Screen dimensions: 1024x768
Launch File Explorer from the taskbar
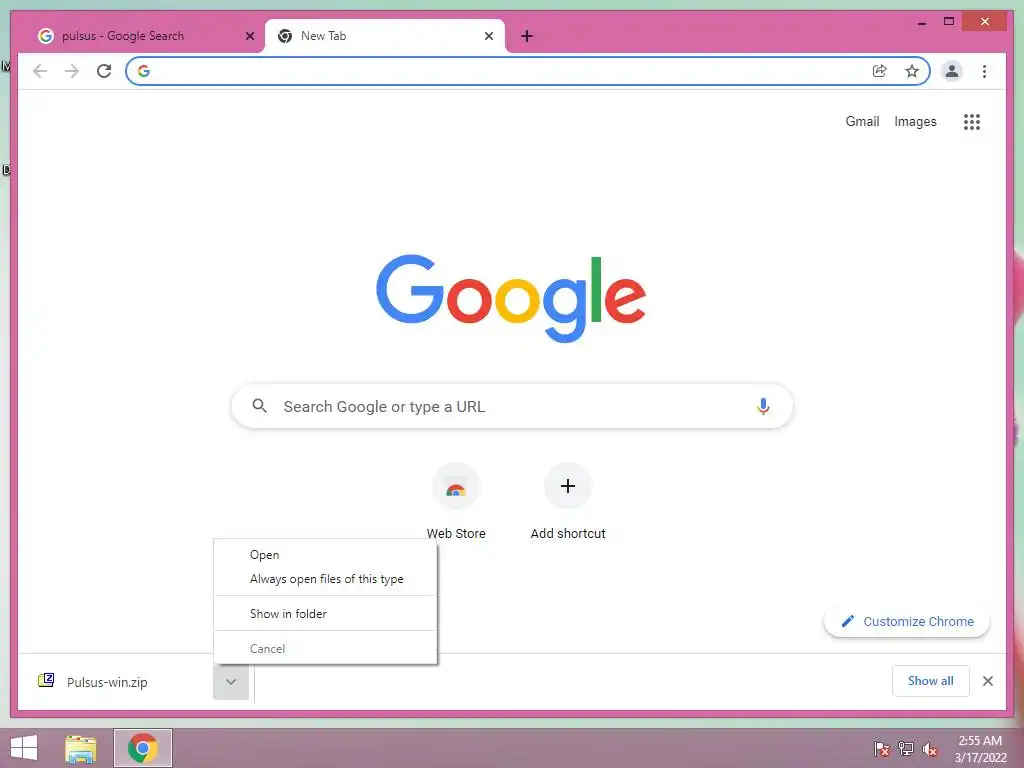click(81, 748)
